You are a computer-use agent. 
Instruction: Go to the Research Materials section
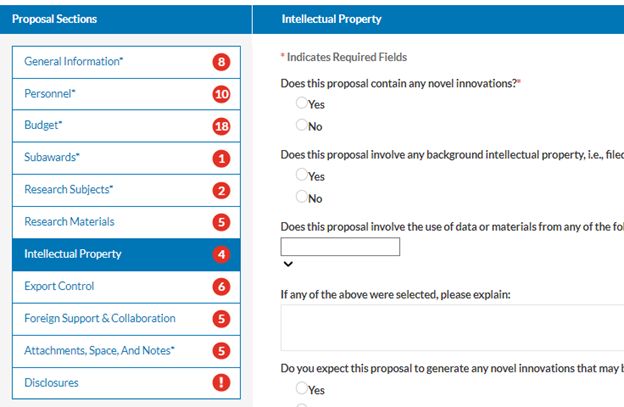click(x=69, y=222)
